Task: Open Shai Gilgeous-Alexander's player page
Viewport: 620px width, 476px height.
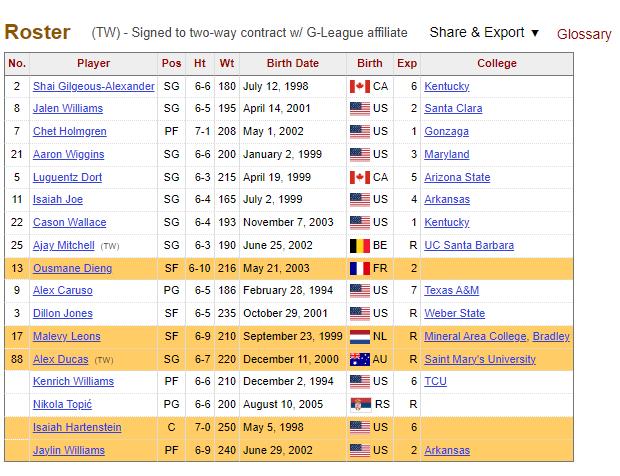Action: click(x=93, y=87)
